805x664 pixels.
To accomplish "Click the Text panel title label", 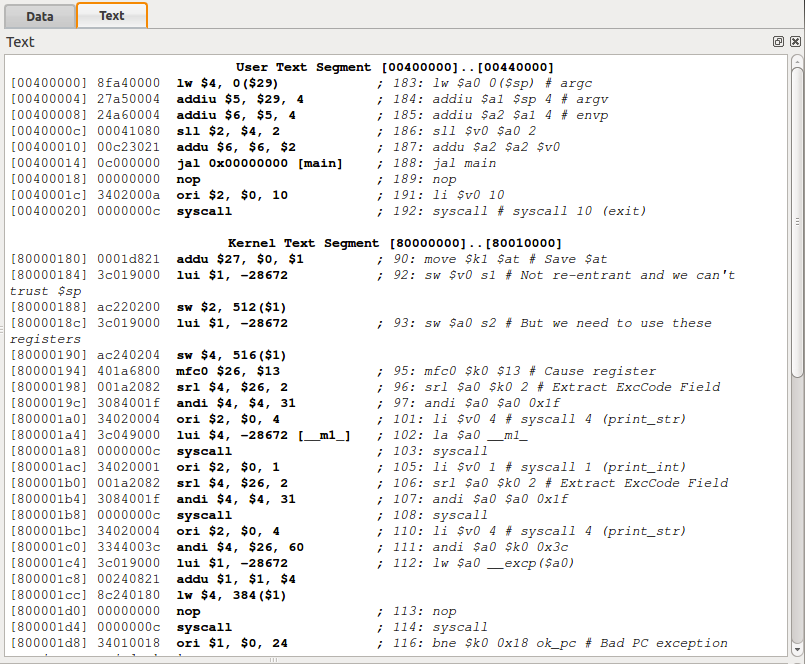I will pyautogui.click(x=19, y=41).
